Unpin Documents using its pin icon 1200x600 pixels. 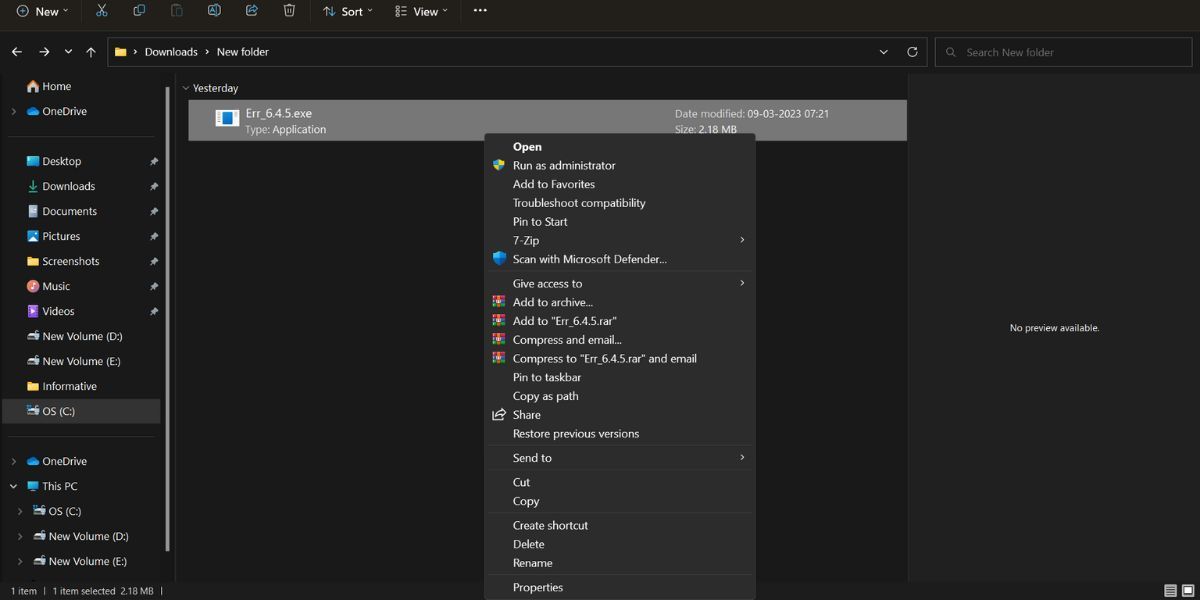pos(154,211)
